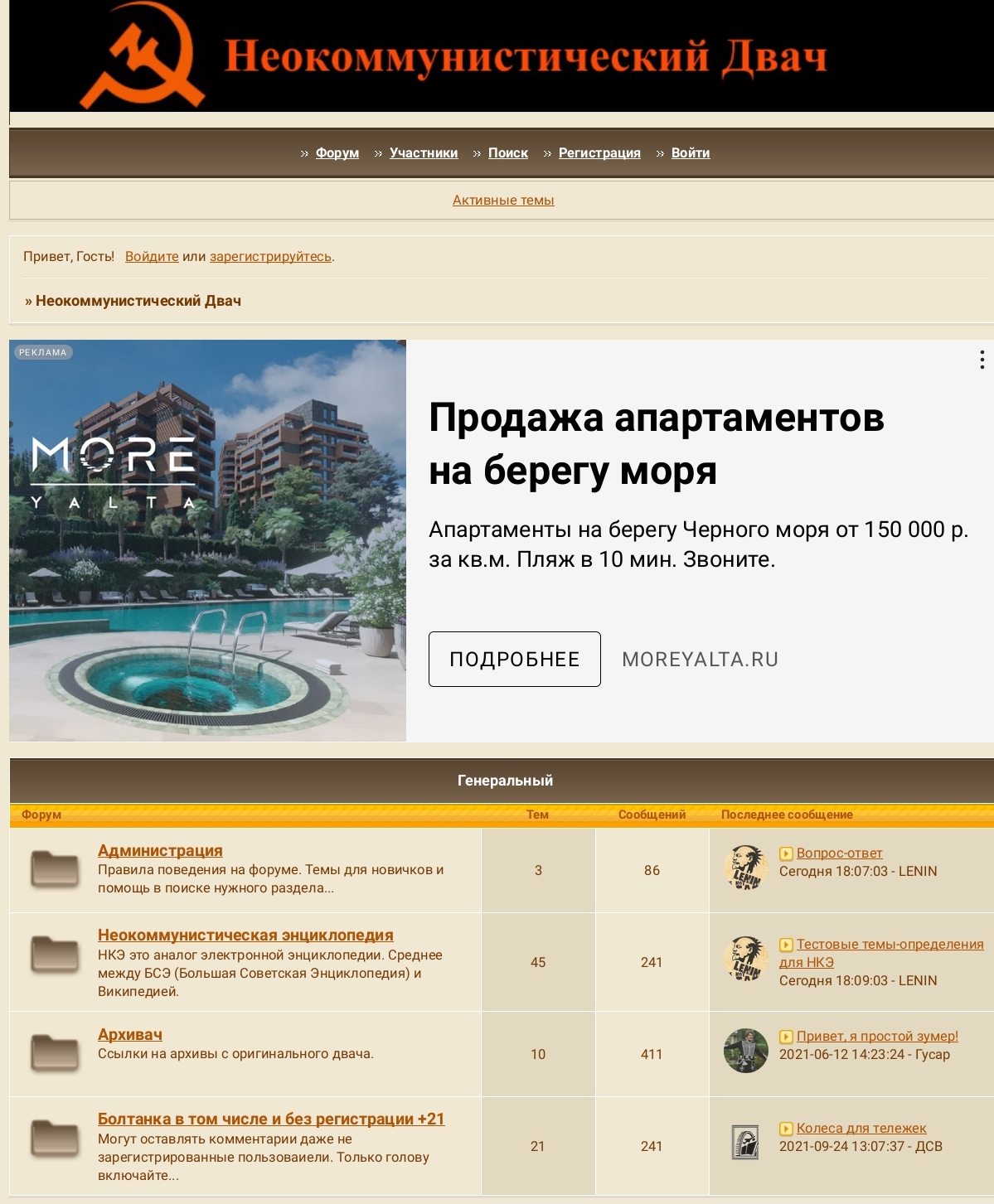Click the MOREYALTA.RU ad link

[x=701, y=660]
